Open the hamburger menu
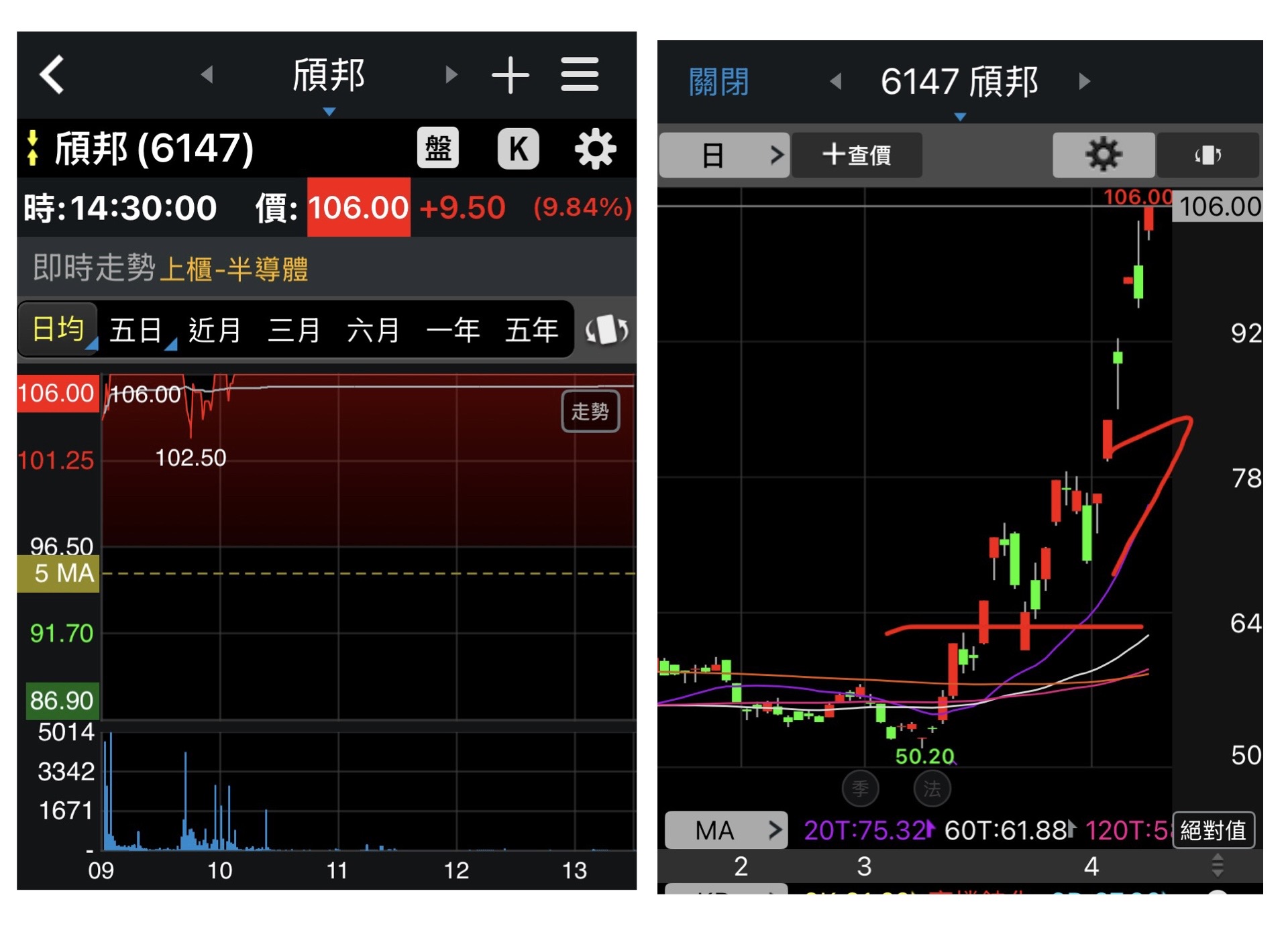This screenshot has width=1288, height=930. (x=580, y=74)
